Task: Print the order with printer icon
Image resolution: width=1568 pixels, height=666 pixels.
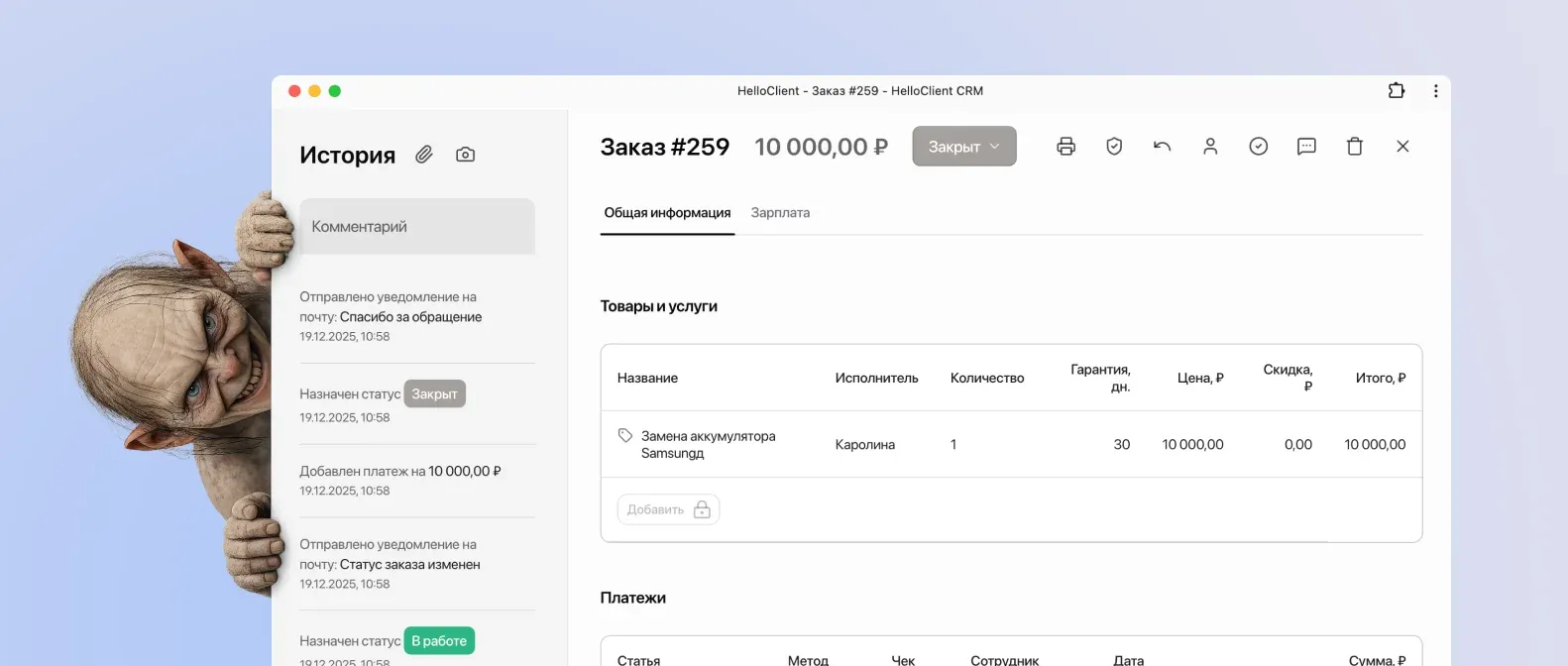Action: 1065,147
